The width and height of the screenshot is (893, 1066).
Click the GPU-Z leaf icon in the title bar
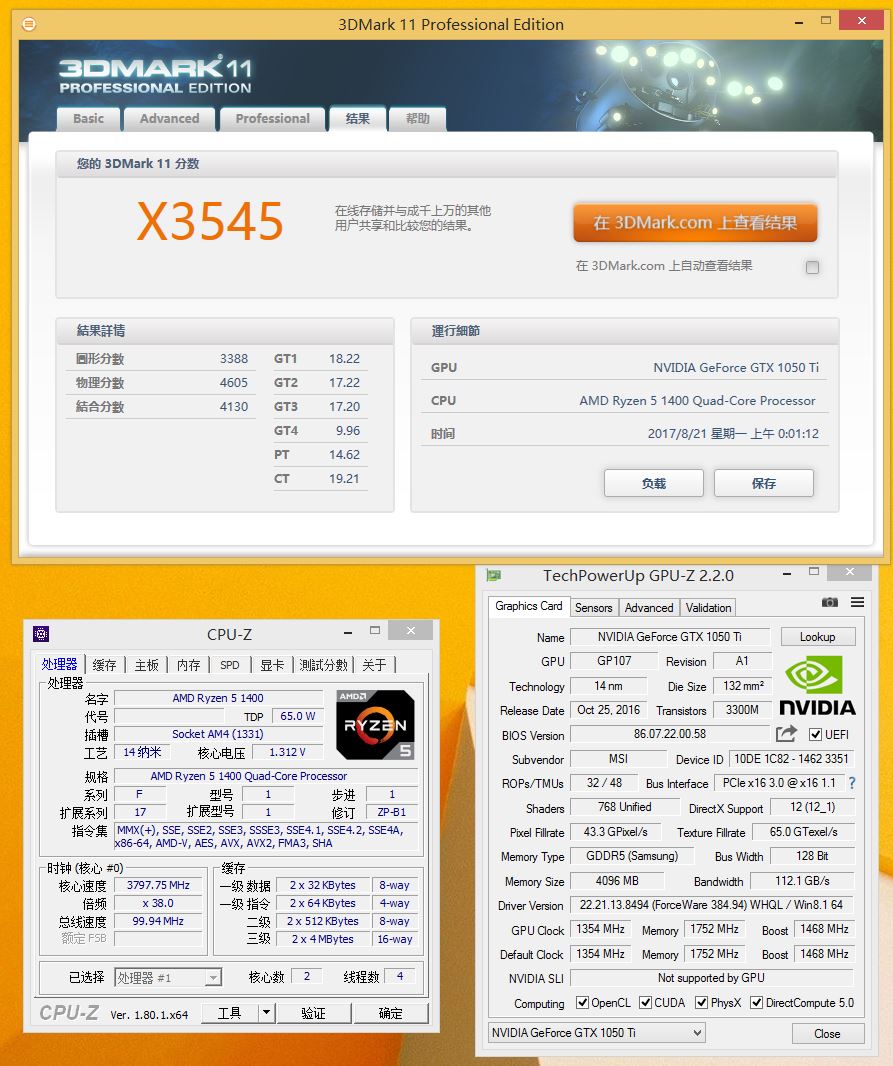(x=493, y=572)
